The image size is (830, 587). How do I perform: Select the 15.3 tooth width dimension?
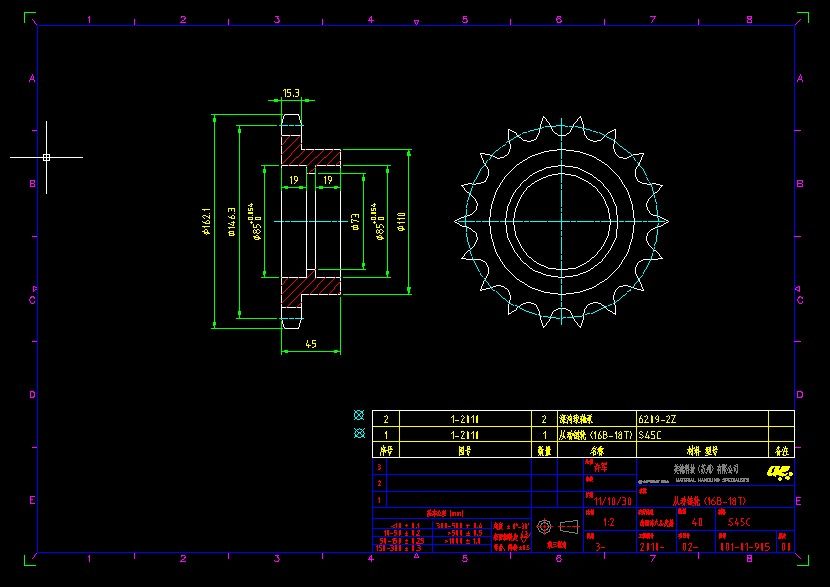291,94
